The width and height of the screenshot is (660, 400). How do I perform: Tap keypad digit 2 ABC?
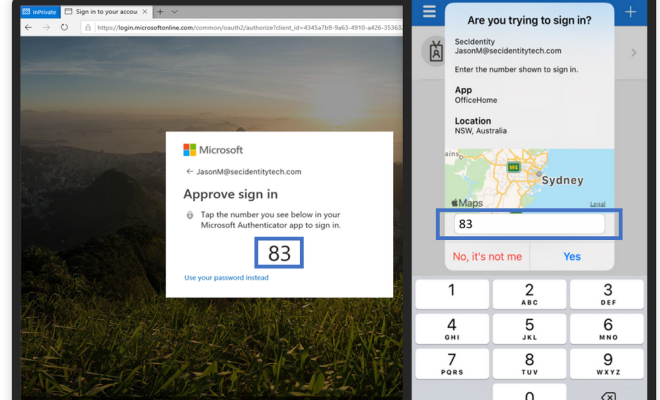[x=529, y=294]
